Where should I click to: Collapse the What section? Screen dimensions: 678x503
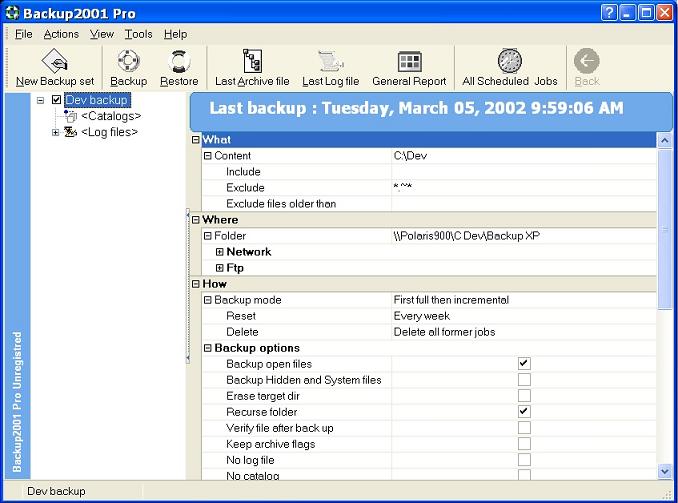(x=195, y=140)
